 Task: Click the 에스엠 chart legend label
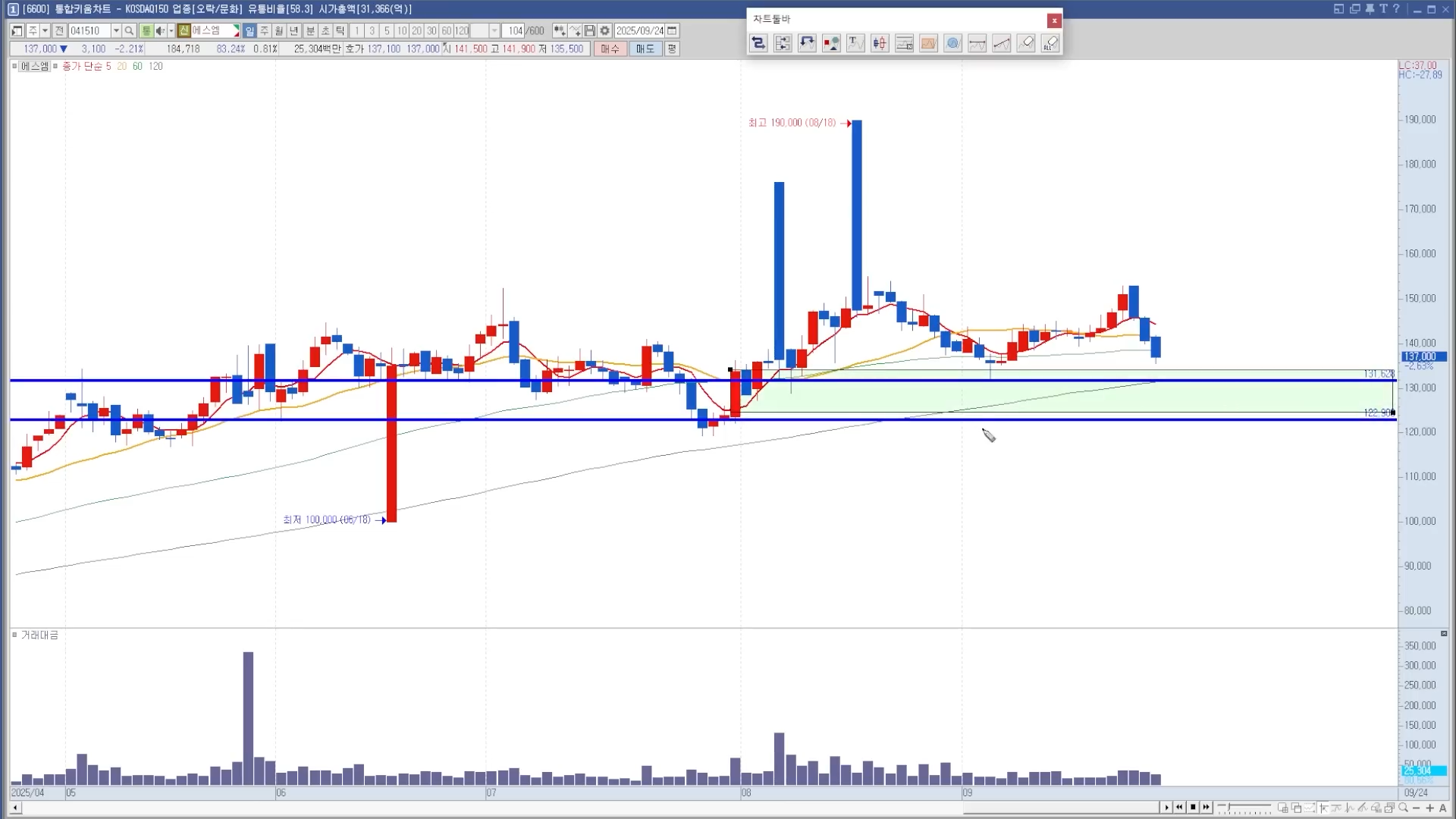pos(35,66)
